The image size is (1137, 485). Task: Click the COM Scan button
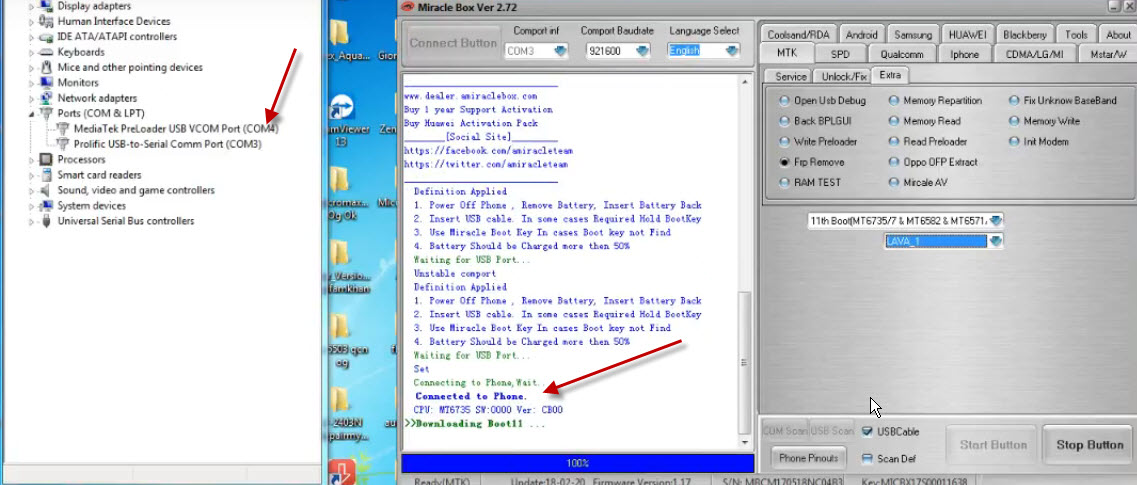[785, 431]
